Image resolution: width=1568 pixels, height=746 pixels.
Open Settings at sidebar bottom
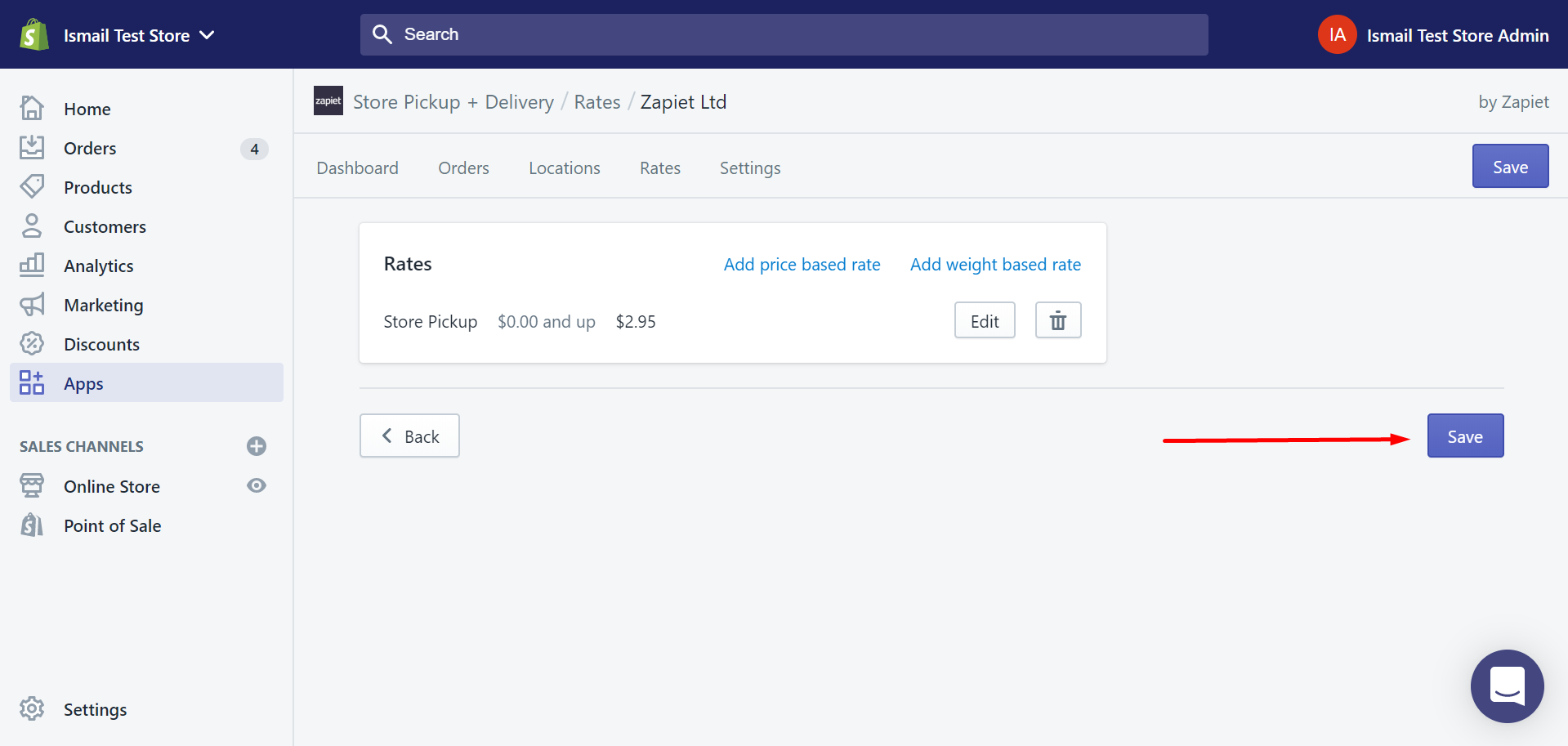[x=95, y=709]
